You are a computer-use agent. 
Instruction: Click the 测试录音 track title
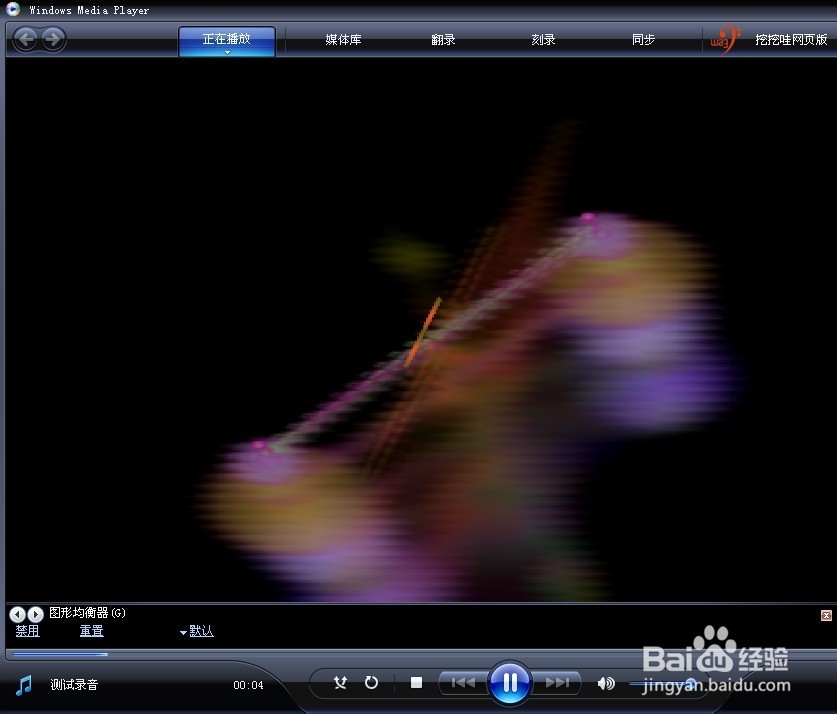click(74, 685)
